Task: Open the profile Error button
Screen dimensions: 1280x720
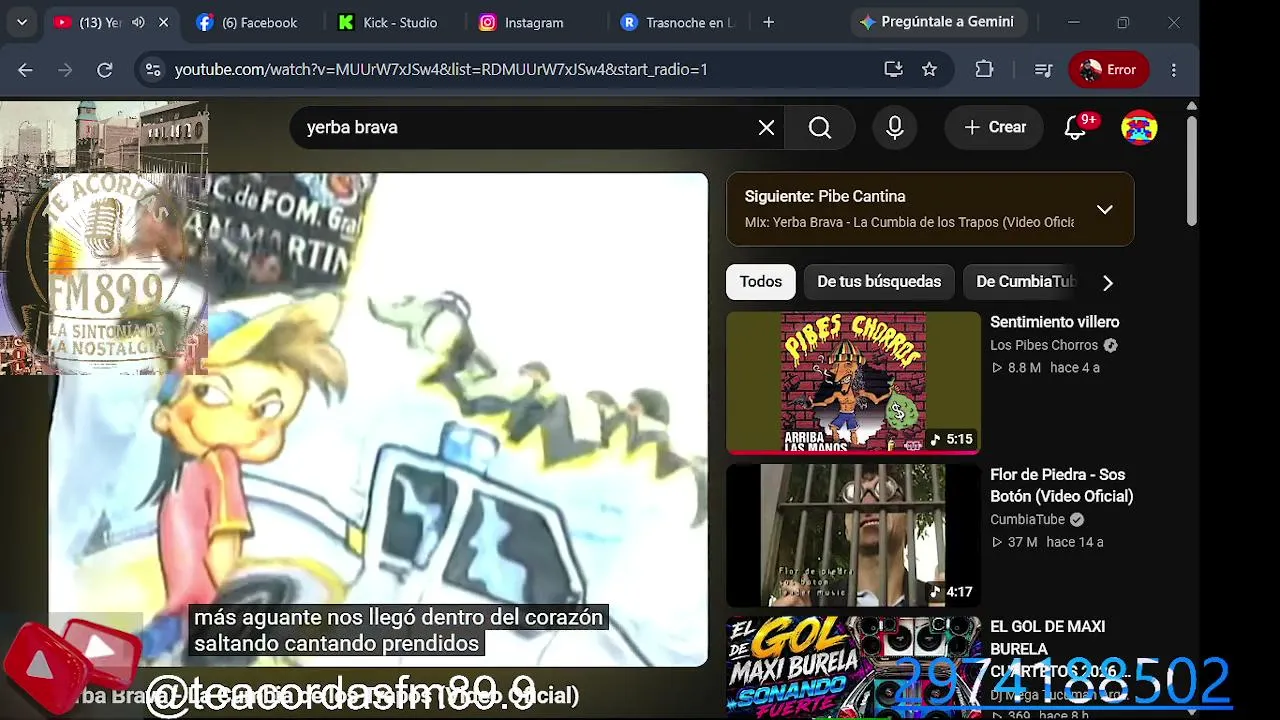Action: [1109, 70]
